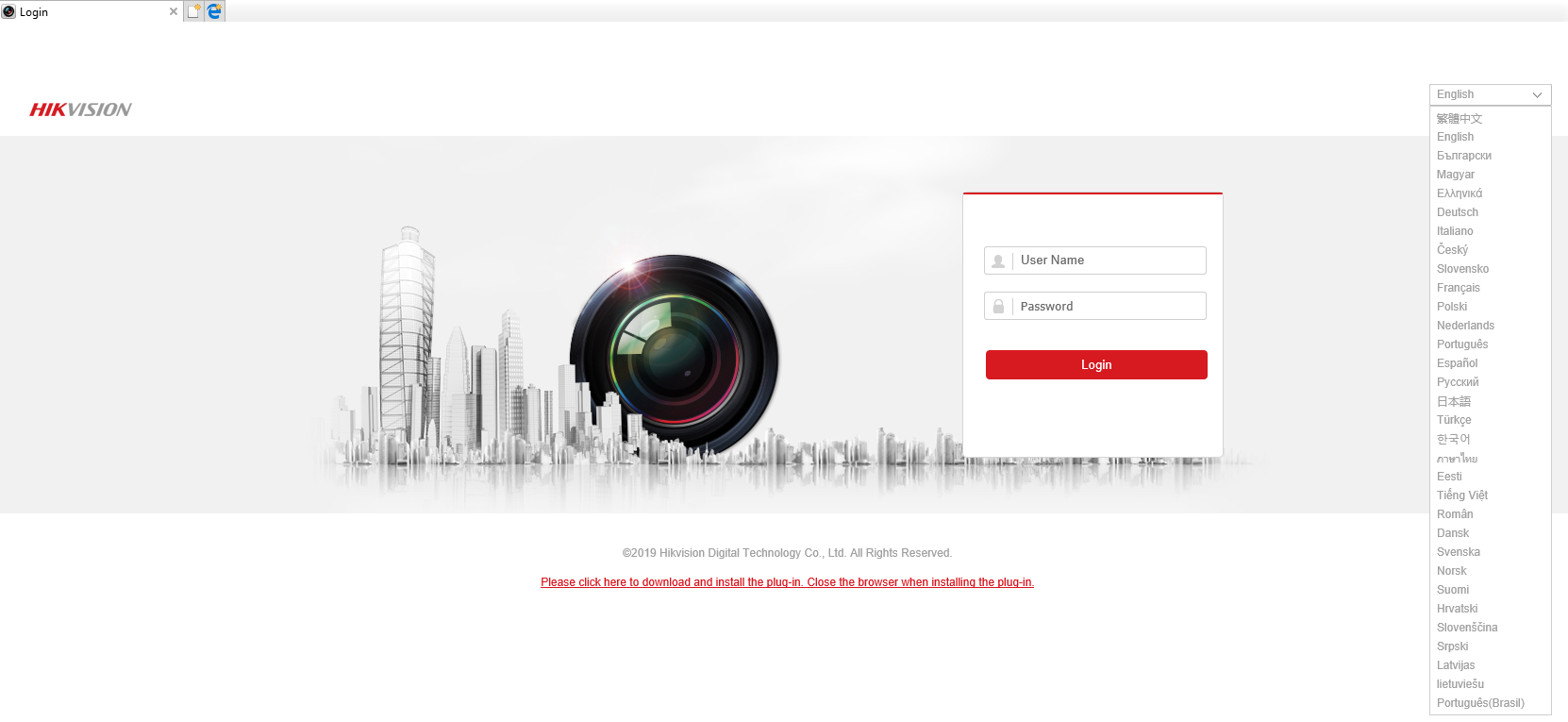The height and width of the screenshot is (722, 1568).
Task: Click the language dropdown chevron arrow
Action: [1537, 95]
